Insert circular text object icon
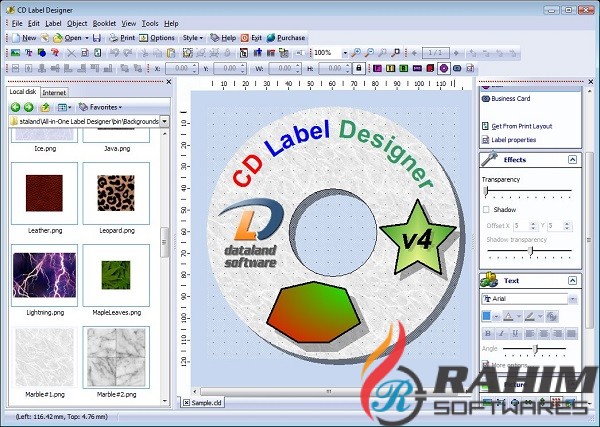 [55, 53]
